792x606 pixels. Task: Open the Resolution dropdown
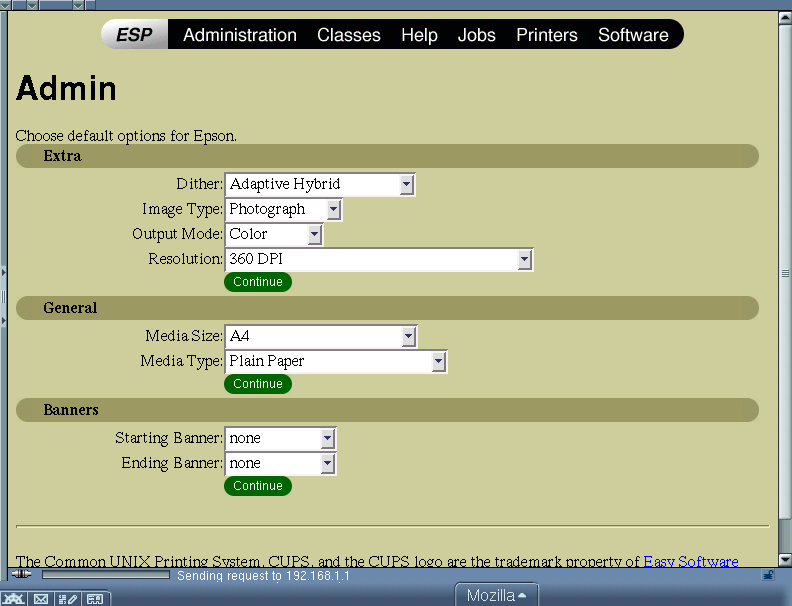379,259
